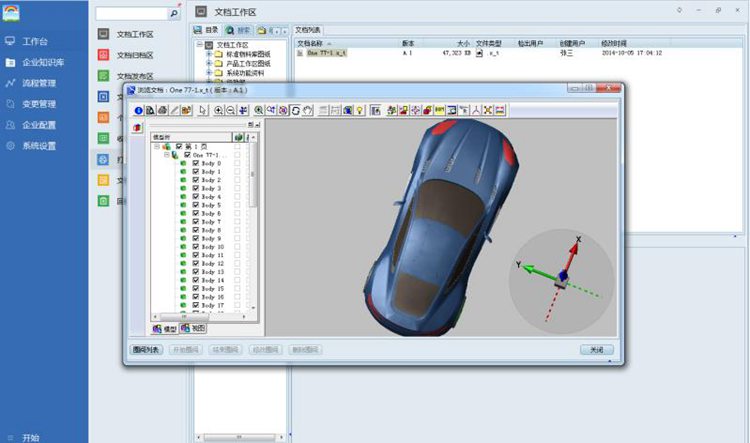Viewport: 750px width, 443px height.
Task: Select the arrow pointer tool
Action: click(202, 110)
